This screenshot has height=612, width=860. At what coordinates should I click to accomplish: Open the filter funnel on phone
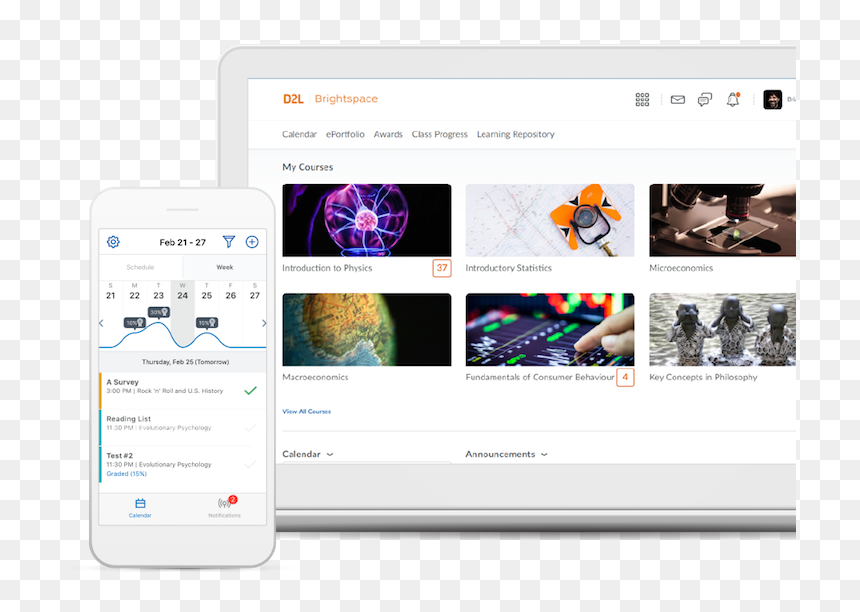[229, 241]
